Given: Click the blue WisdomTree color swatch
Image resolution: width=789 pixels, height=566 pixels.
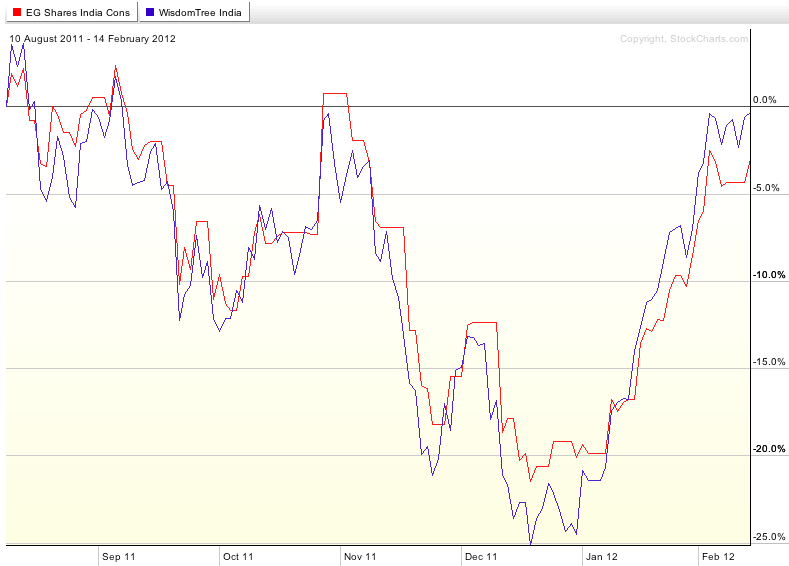Looking at the screenshot, I should pos(149,13).
